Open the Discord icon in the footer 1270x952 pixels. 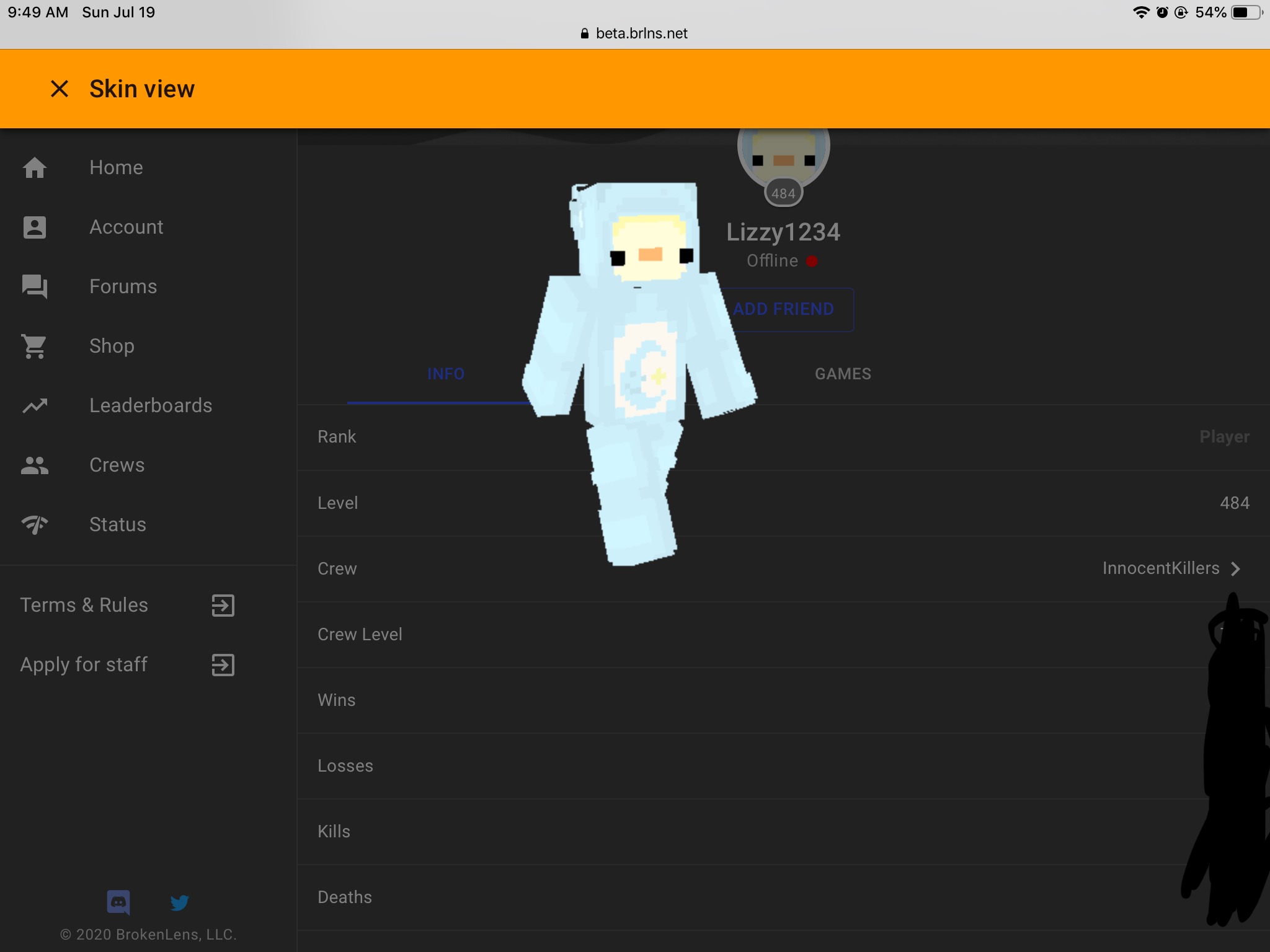[x=118, y=902]
